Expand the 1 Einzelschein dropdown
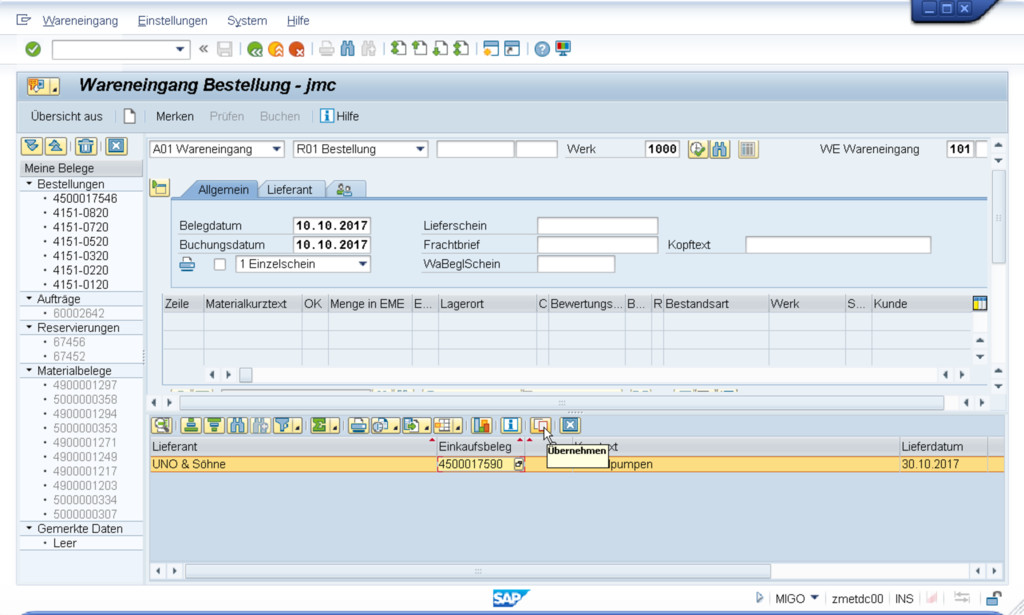 click(302, 264)
